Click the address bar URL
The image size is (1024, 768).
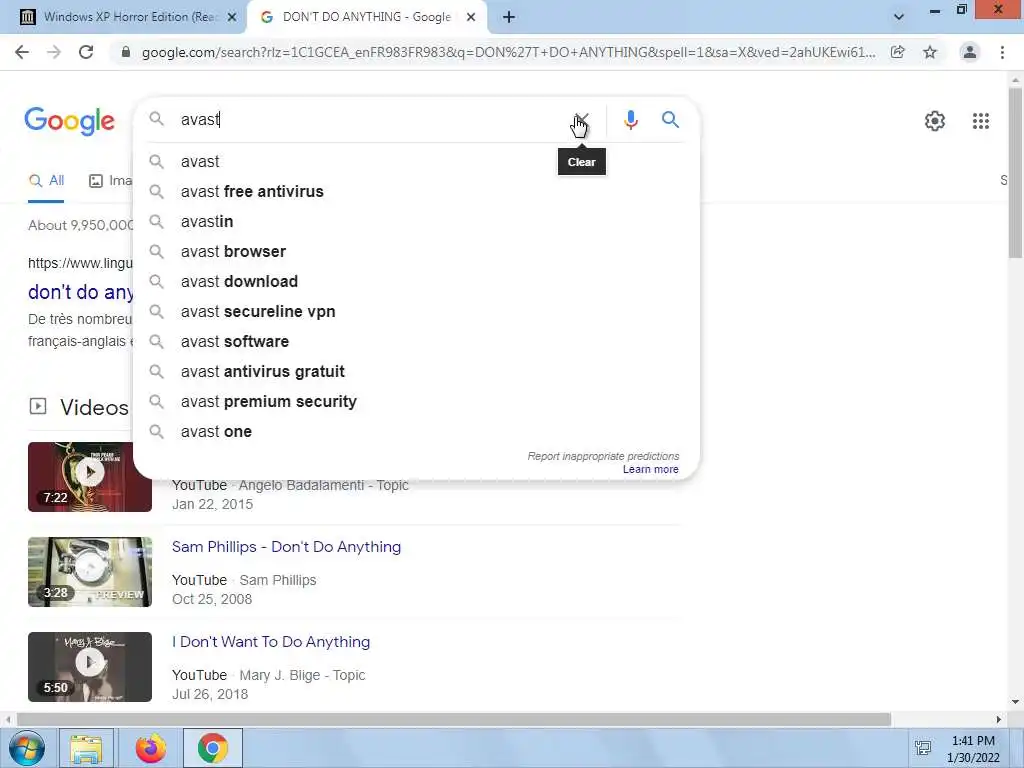pos(508,52)
